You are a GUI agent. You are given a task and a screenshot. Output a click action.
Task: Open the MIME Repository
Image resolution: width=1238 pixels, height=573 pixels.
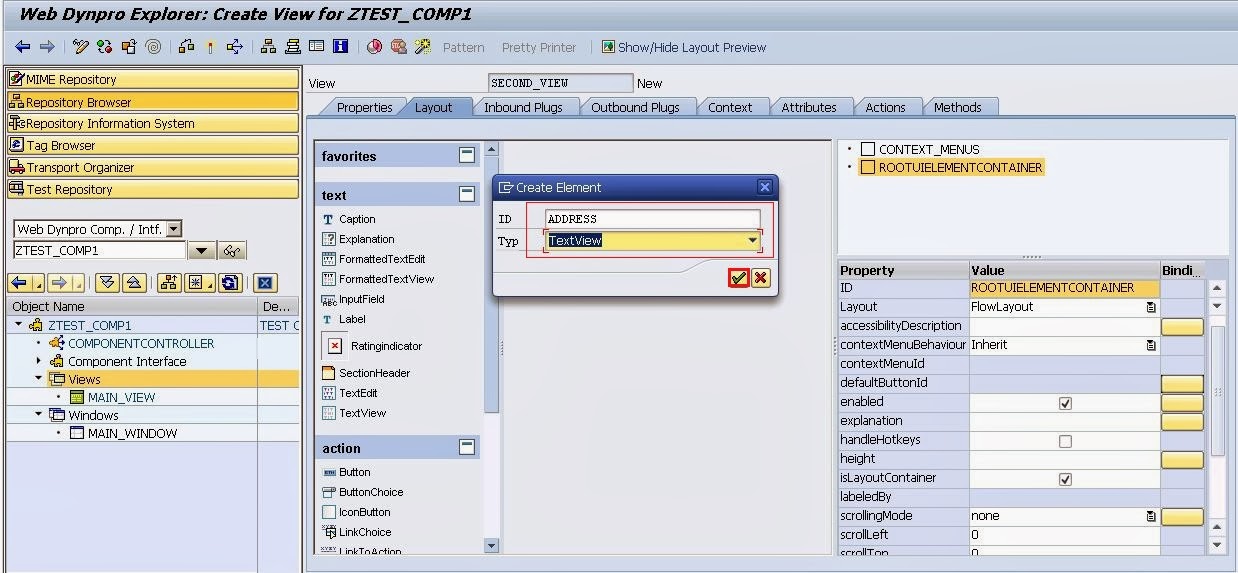[153, 79]
